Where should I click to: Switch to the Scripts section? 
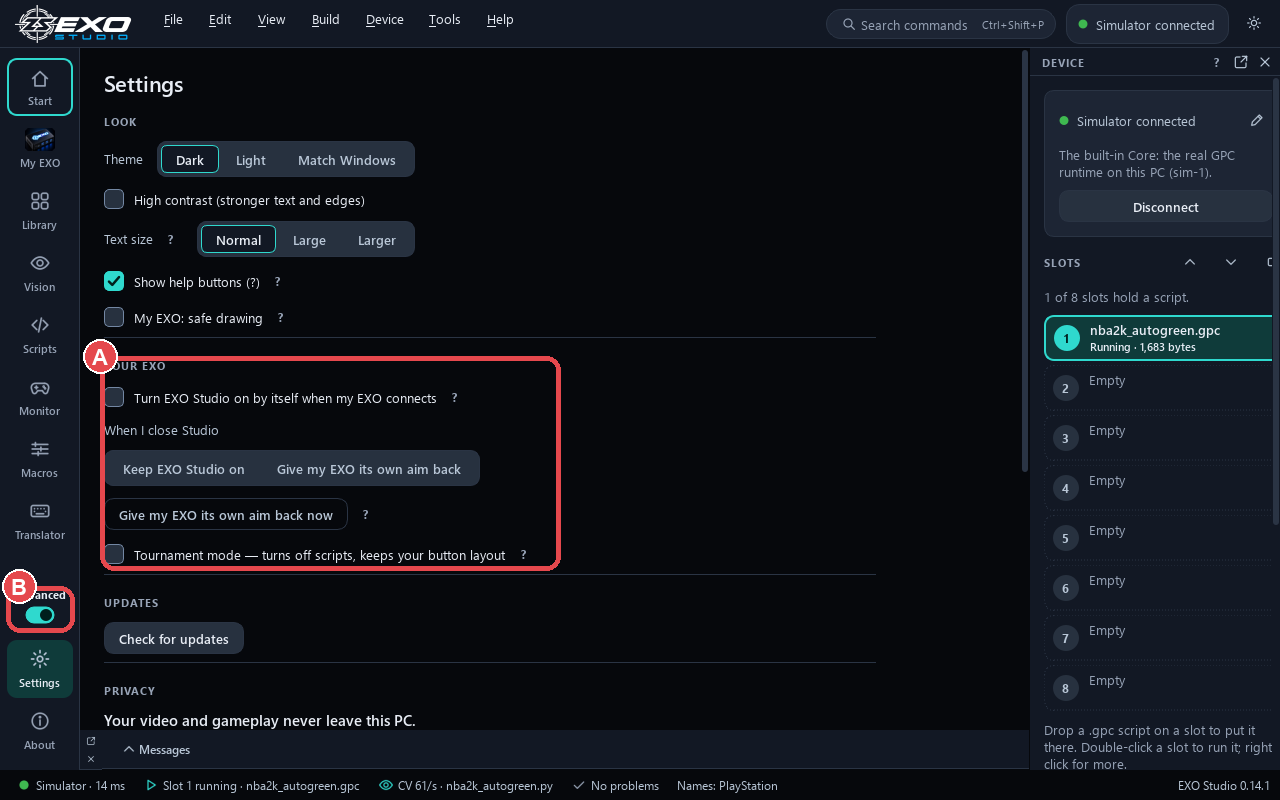coord(40,335)
